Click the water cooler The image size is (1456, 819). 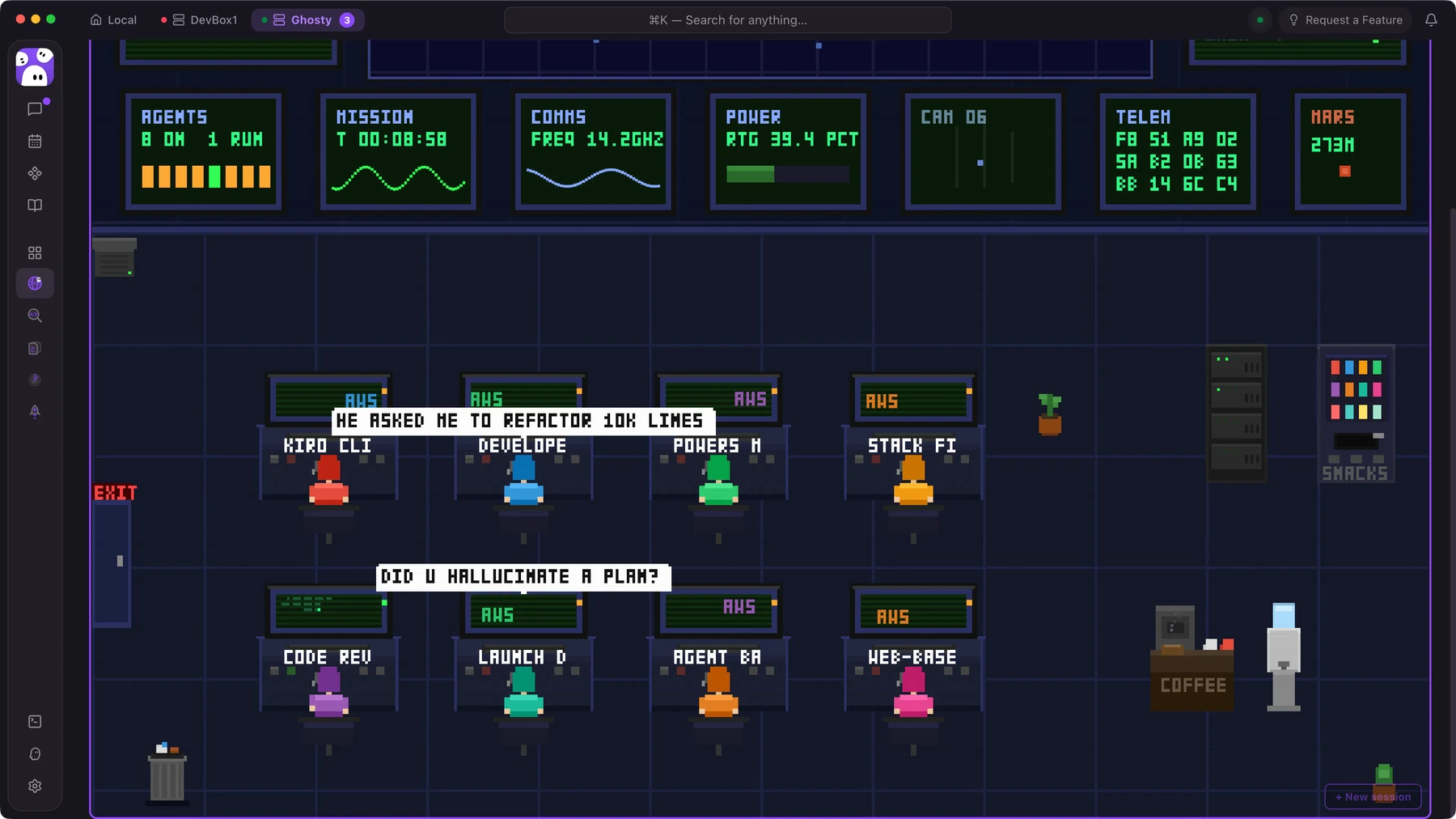(1284, 656)
